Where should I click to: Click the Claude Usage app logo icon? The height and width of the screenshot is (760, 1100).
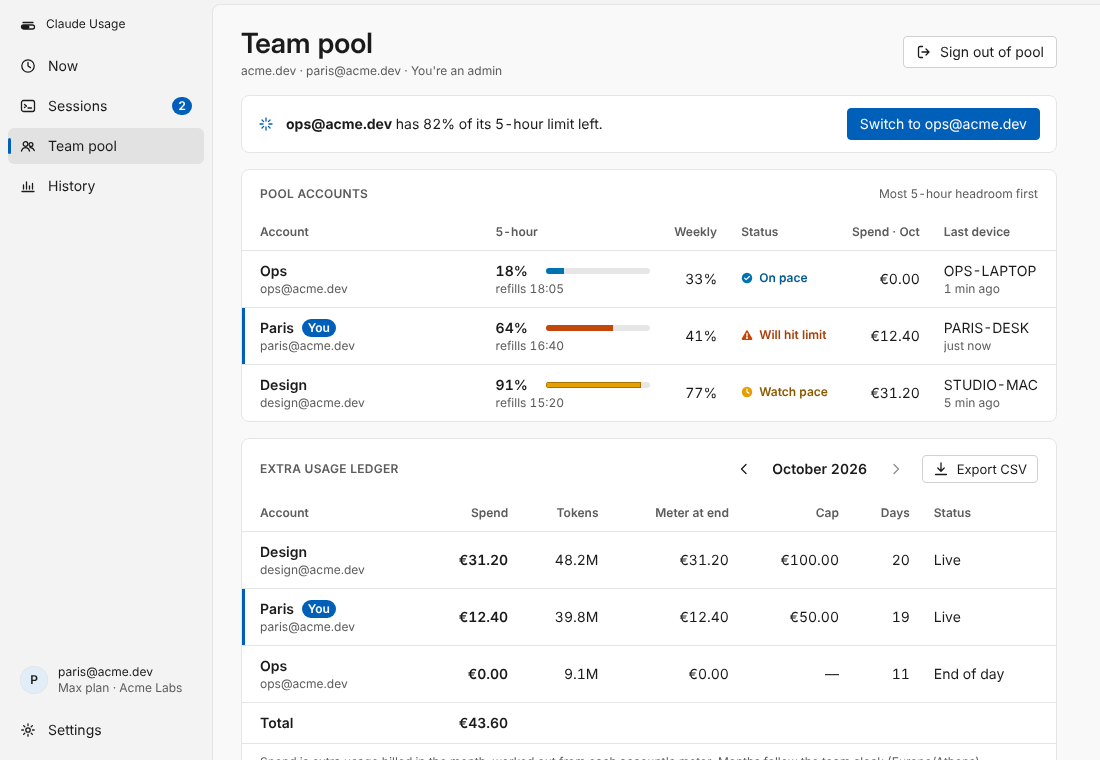click(x=28, y=25)
